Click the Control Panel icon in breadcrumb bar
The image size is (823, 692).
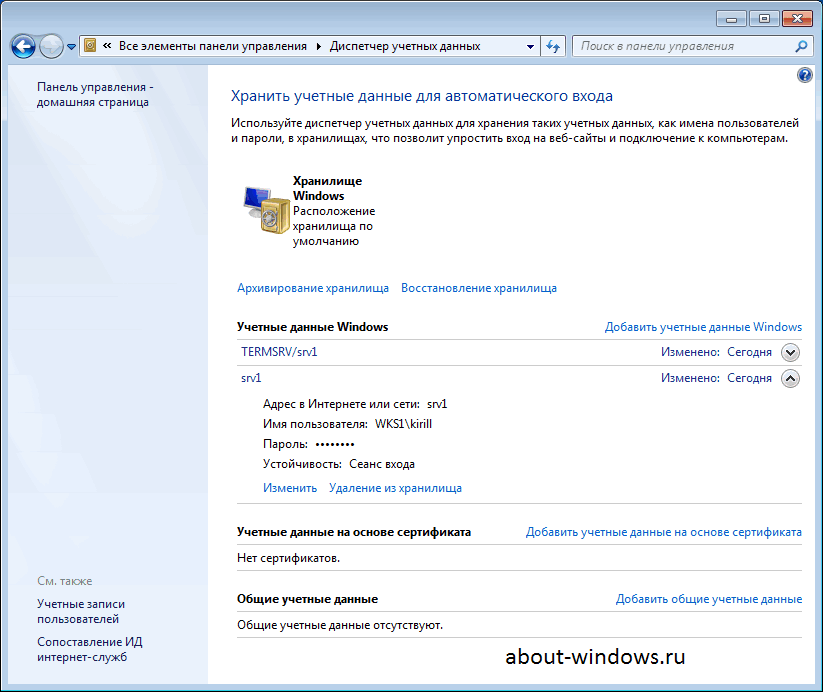(88, 45)
